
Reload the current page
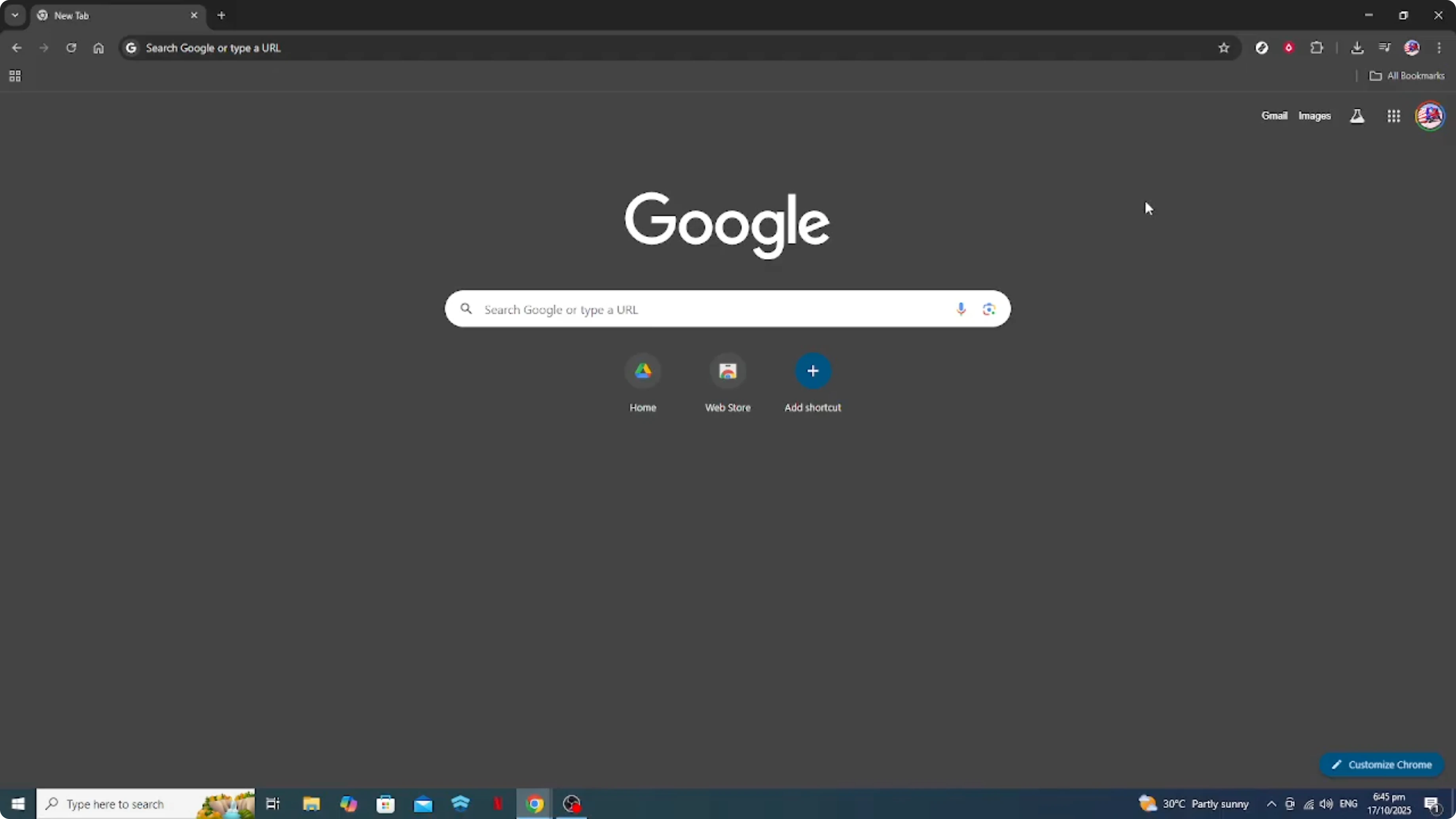71,48
